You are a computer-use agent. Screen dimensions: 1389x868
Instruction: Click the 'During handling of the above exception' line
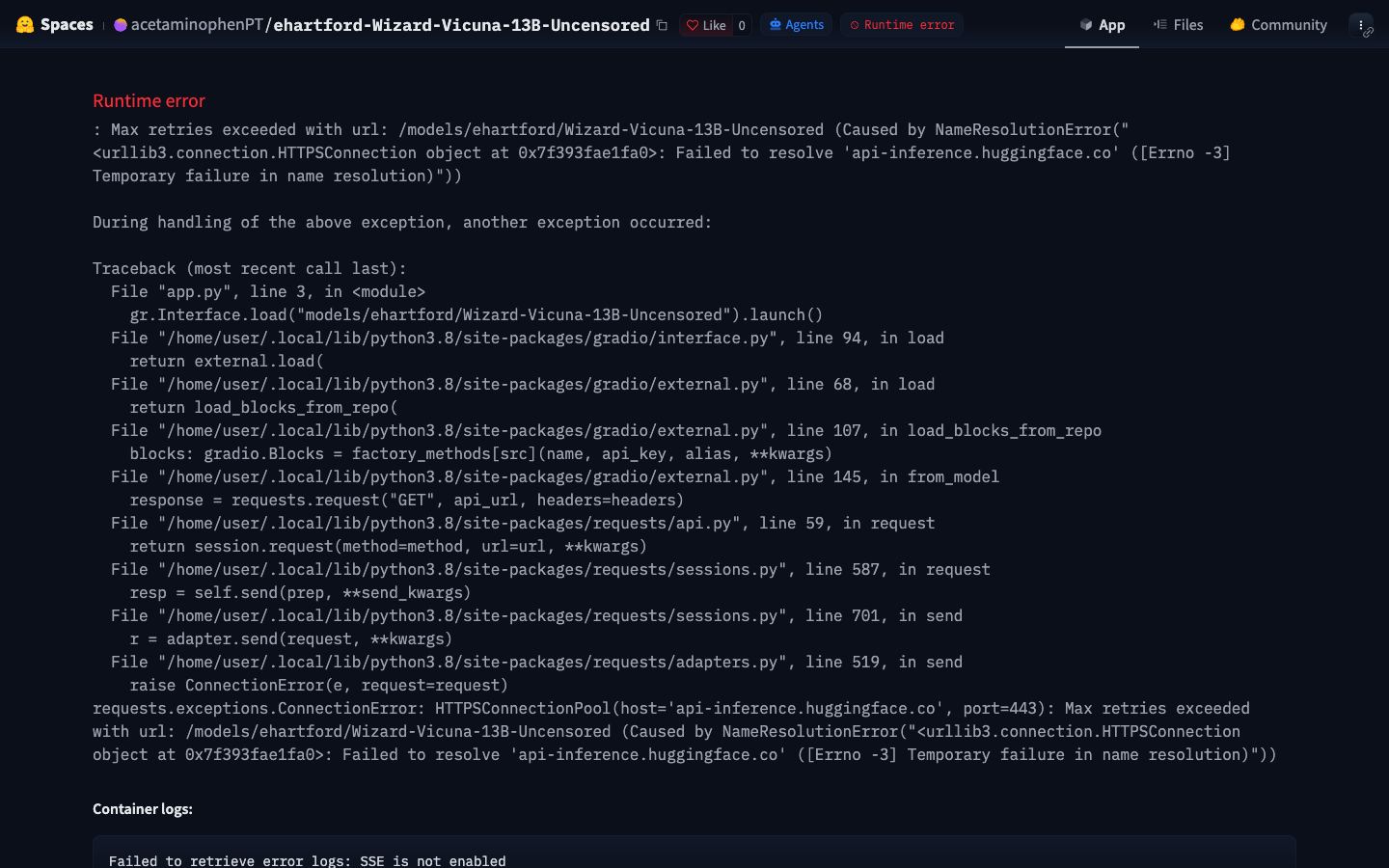click(402, 222)
